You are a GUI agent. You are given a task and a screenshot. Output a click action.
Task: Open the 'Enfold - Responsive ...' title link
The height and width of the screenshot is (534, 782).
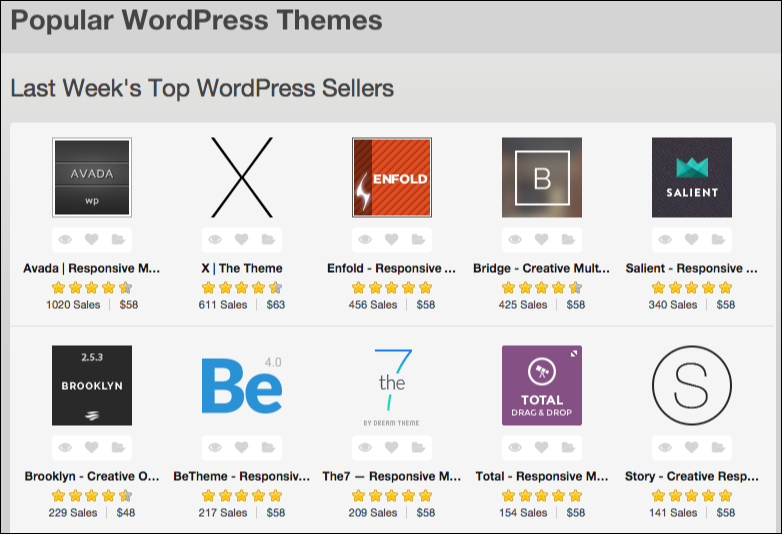[x=391, y=268]
